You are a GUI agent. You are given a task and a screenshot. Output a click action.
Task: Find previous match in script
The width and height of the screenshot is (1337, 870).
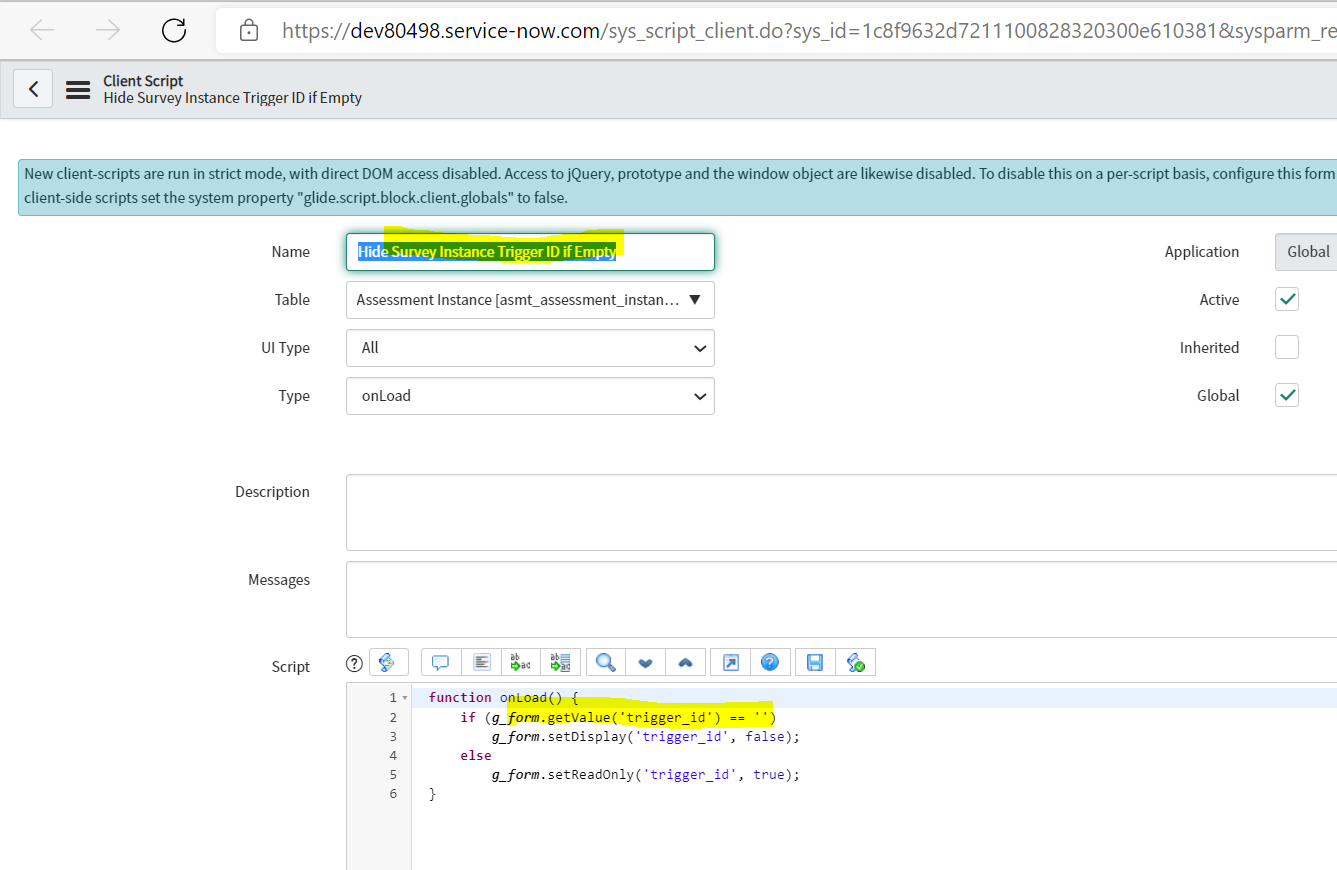[685, 662]
